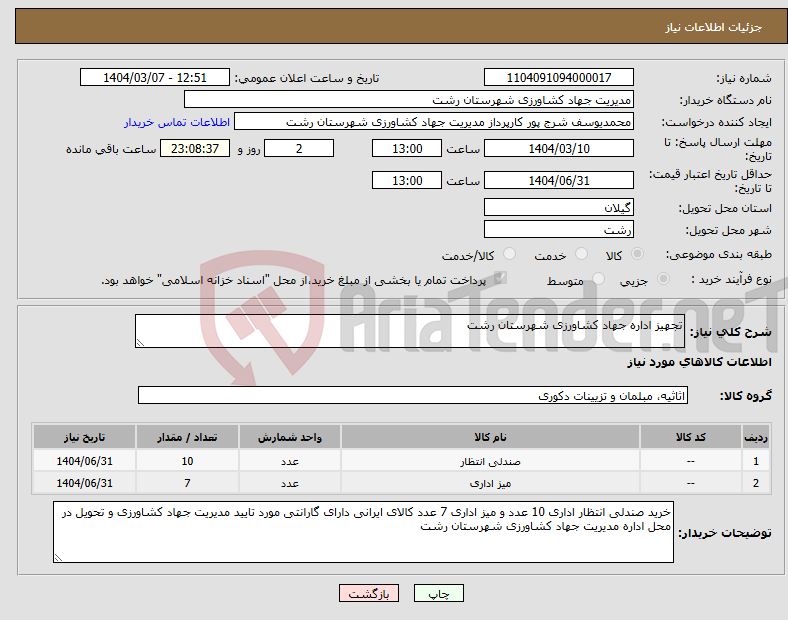Image resolution: width=788 pixels, height=620 pixels.
Task: Click the اطلاعات کالاهای مورد نیاز heading
Action: pyautogui.click(x=699, y=362)
